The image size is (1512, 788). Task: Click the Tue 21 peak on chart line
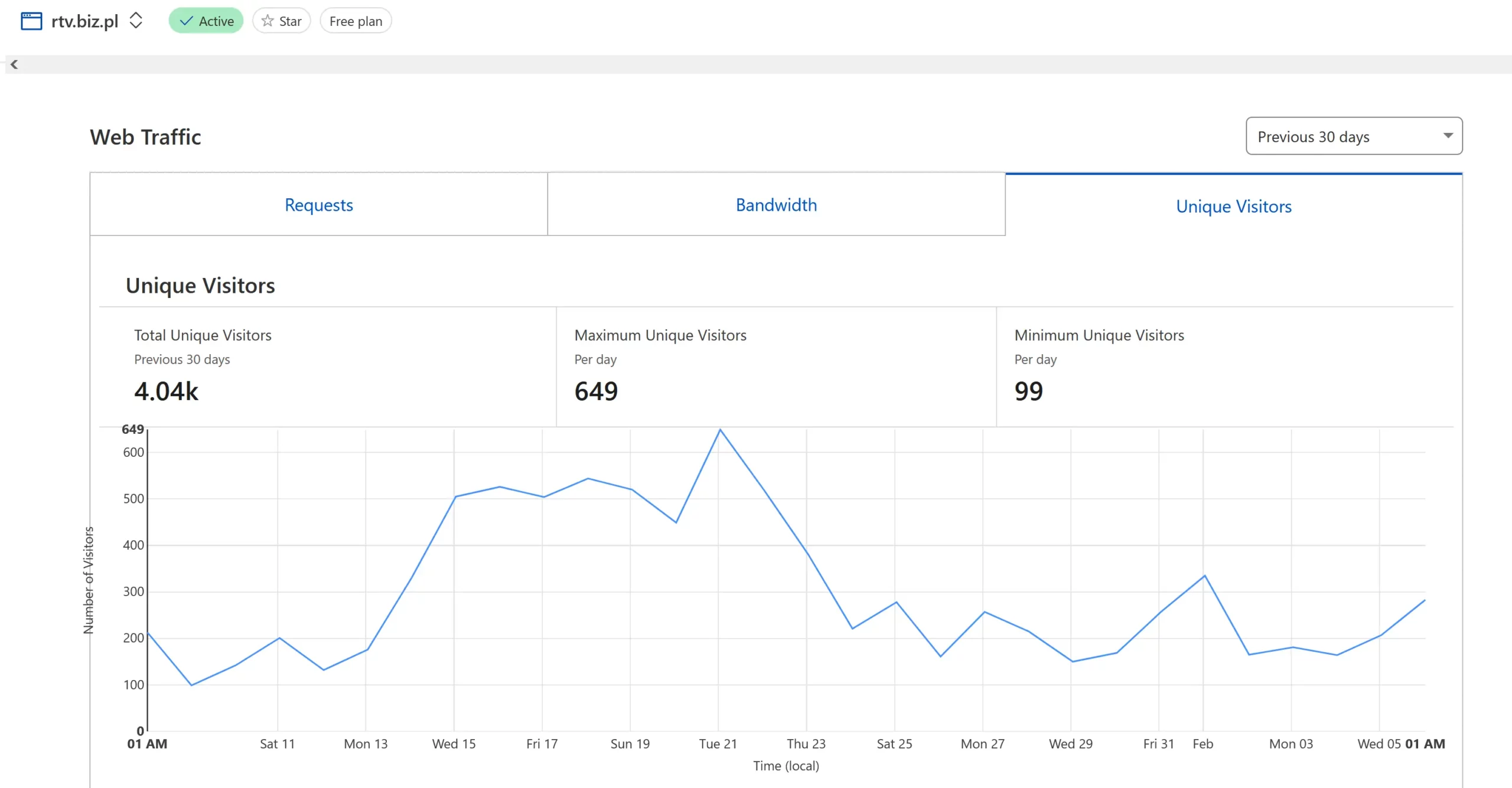tap(720, 430)
